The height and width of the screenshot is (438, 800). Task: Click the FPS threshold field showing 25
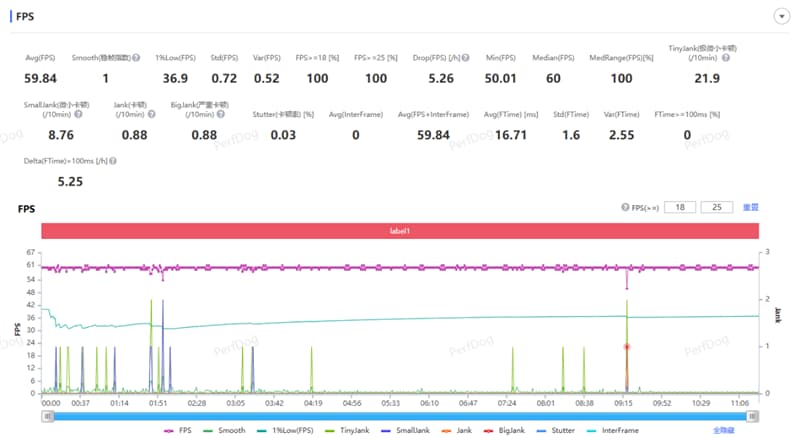717,207
